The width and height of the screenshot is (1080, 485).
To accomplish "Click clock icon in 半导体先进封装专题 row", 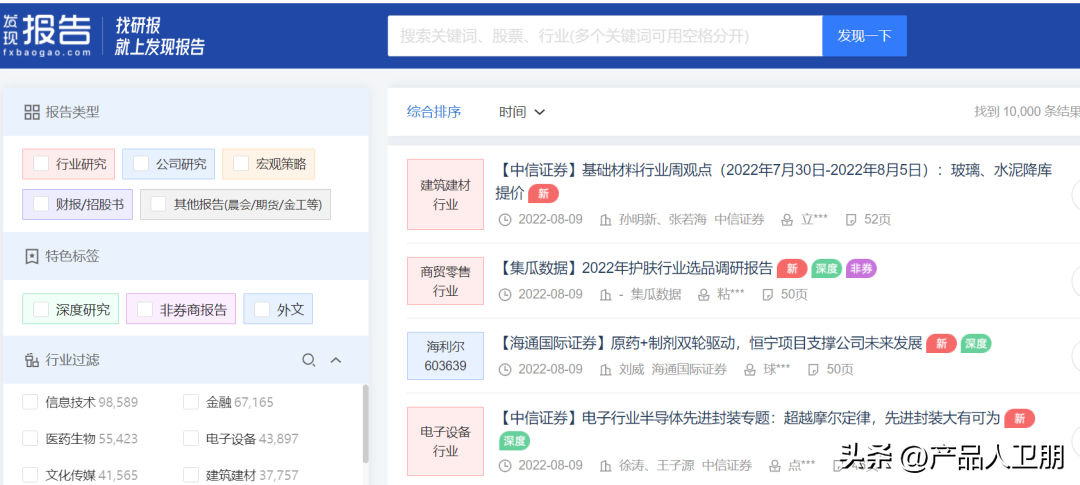I will [x=505, y=466].
